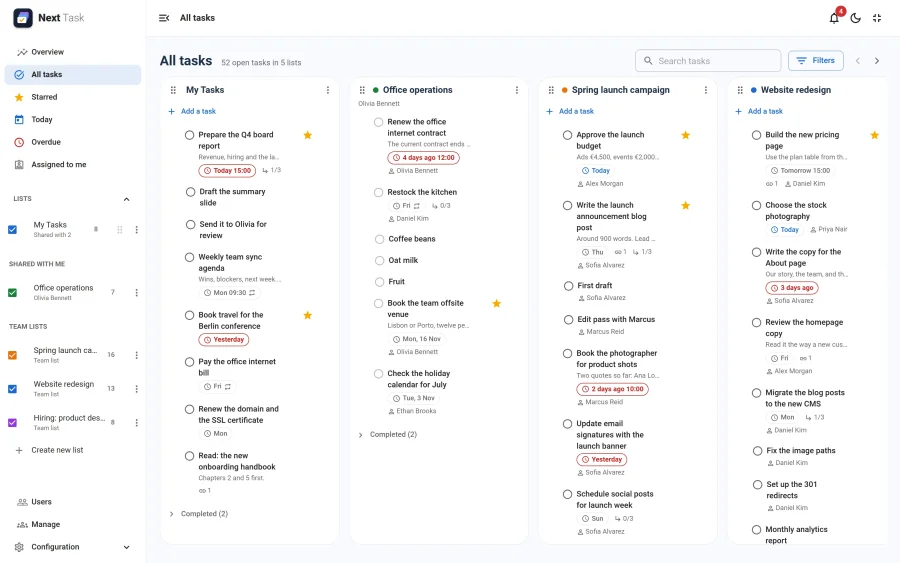This screenshot has width=900, height=563.
Task: Unstar Book travel for the Berlin conference
Action: click(308, 315)
